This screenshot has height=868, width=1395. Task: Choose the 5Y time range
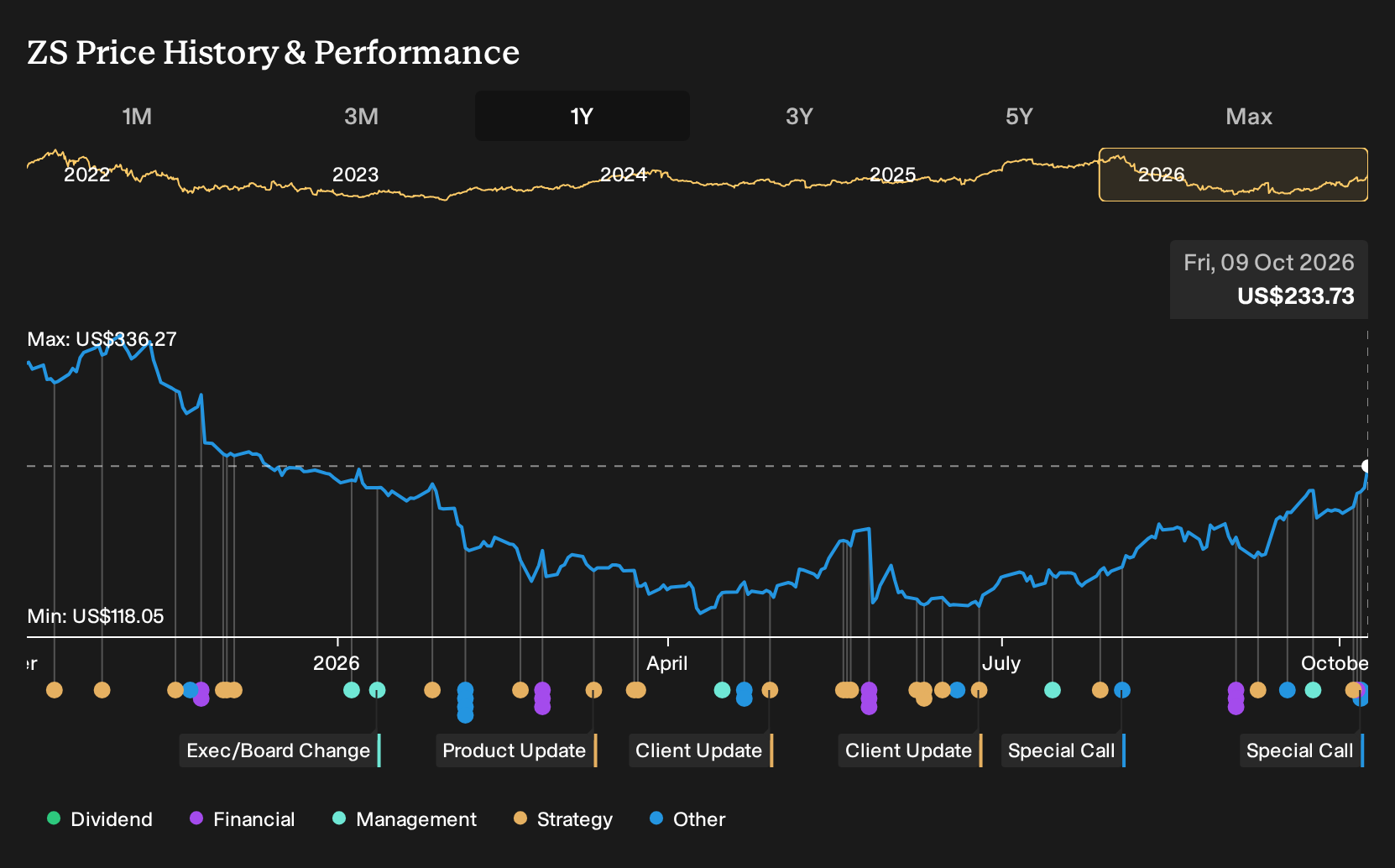coord(1019,116)
